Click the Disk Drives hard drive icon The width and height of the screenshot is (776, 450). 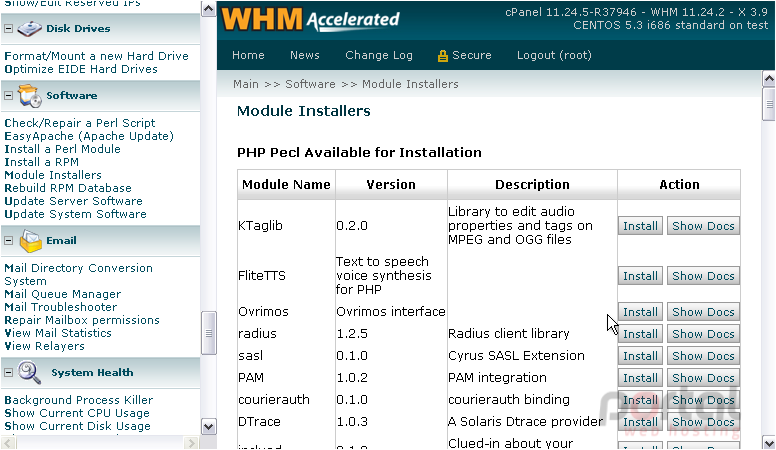point(29,29)
